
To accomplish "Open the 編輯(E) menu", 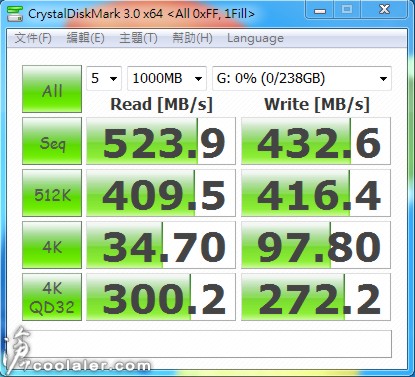I will point(85,38).
